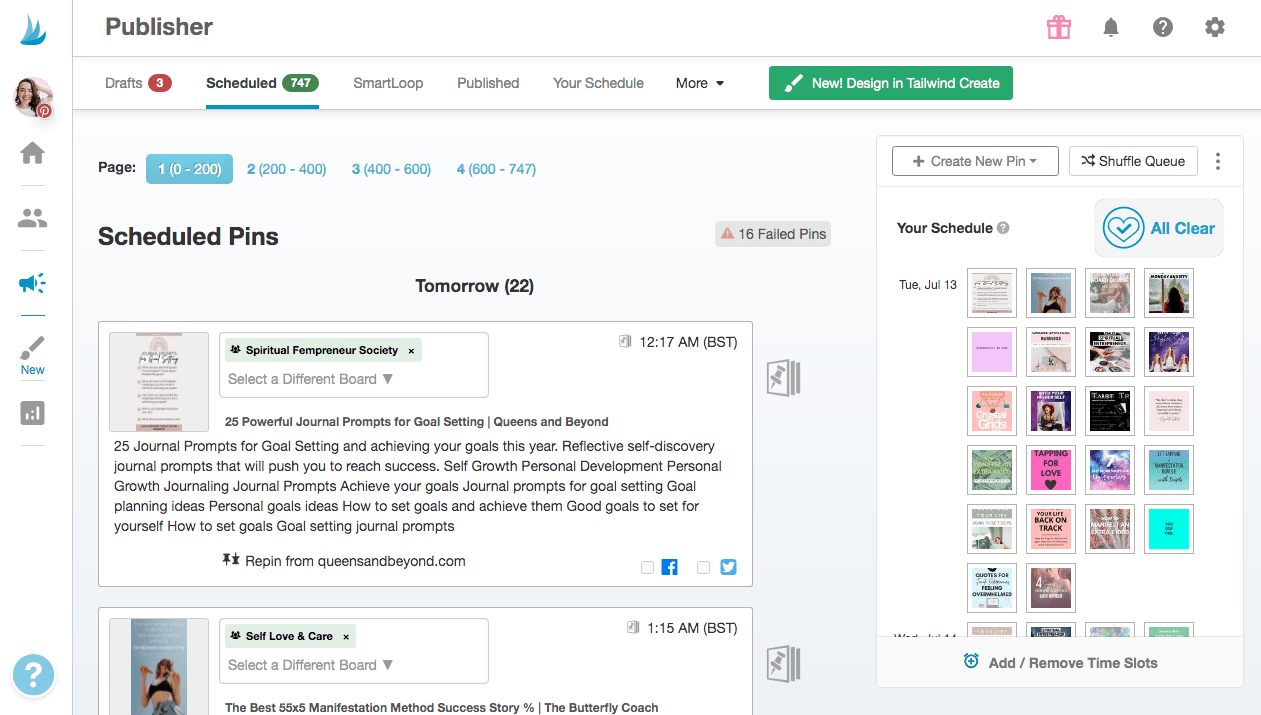The height and width of the screenshot is (715, 1261).
Task: Click the Goal Setting pin thumbnail
Action: coord(159,382)
